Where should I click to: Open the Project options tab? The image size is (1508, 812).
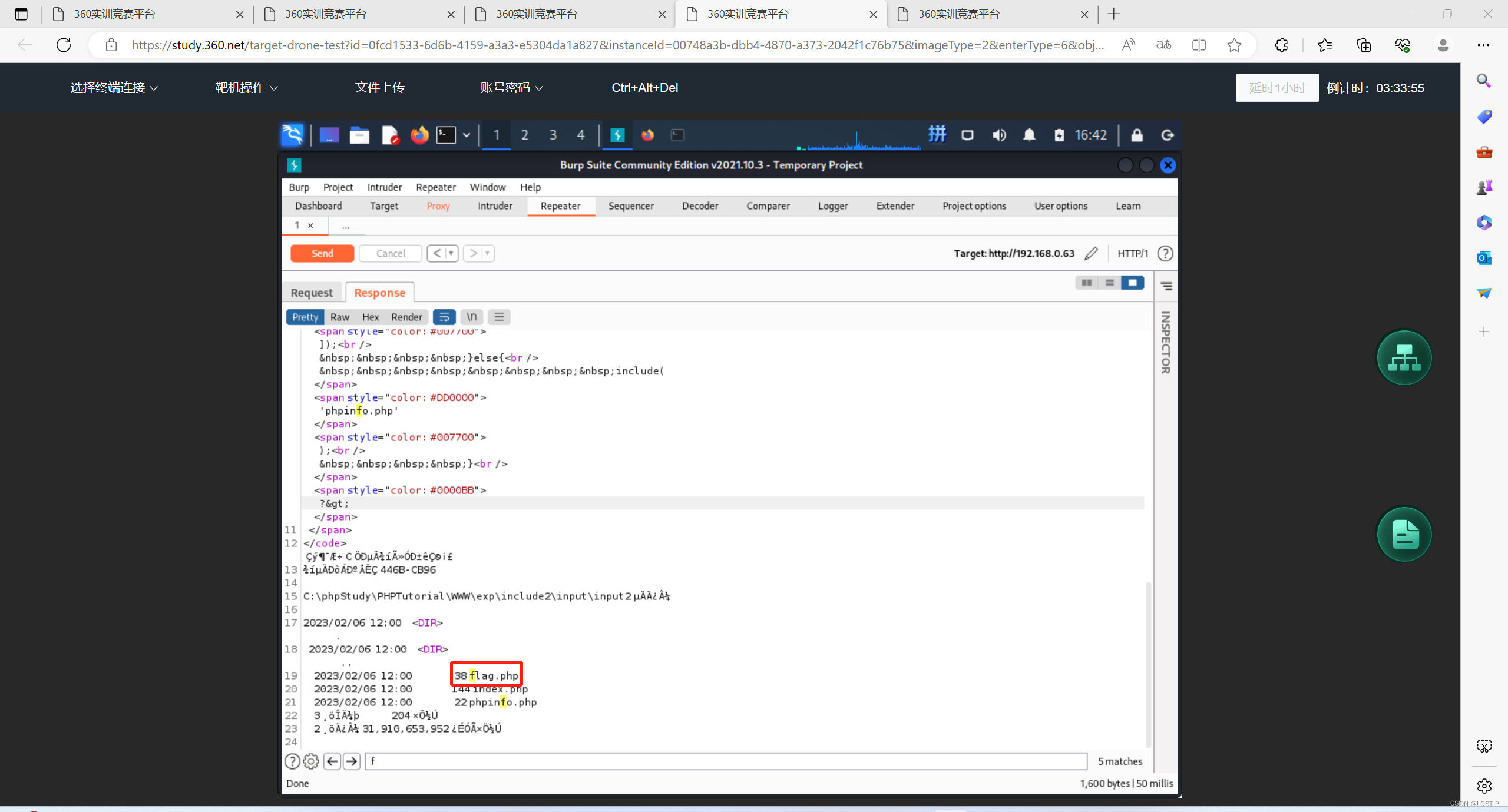point(974,206)
